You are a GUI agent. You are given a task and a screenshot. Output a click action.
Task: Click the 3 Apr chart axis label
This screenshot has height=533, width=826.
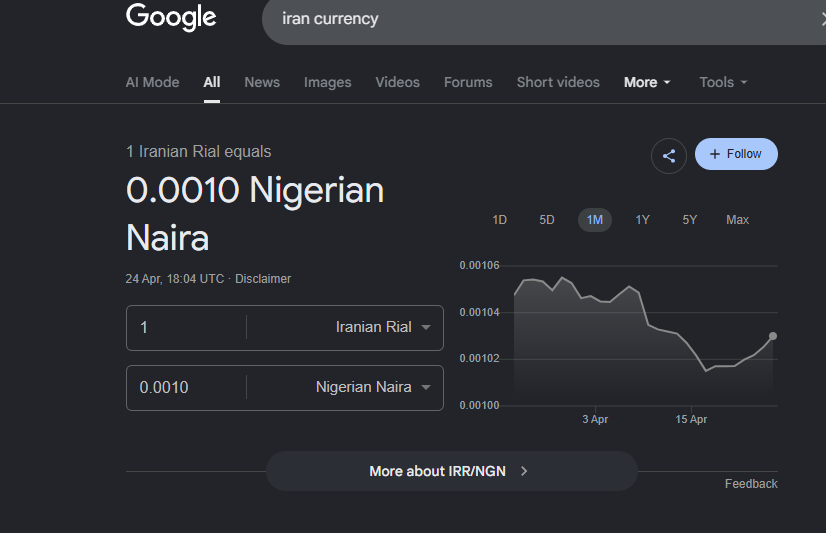(x=595, y=419)
